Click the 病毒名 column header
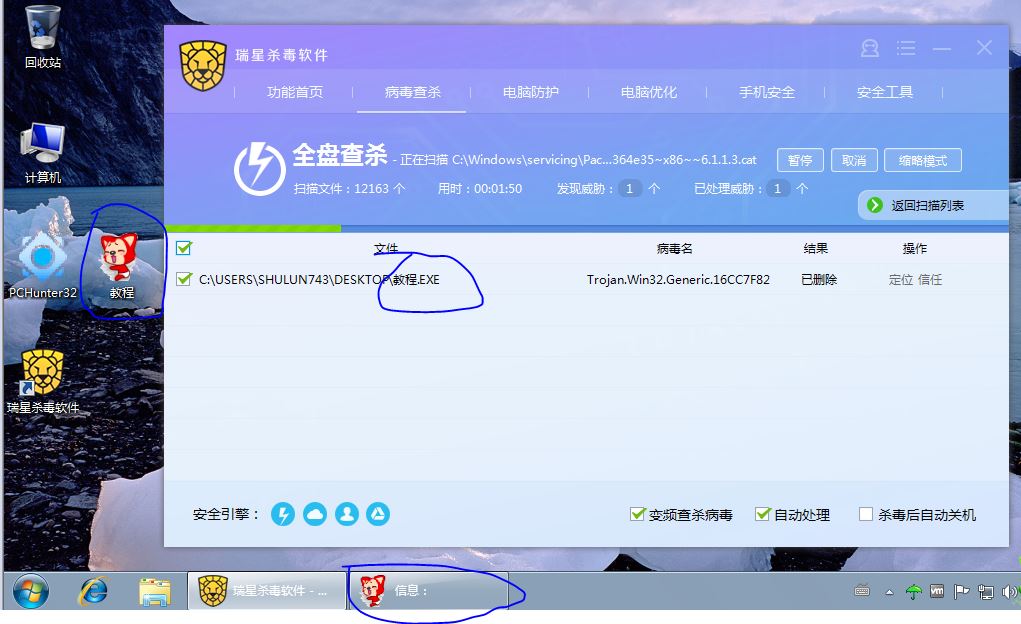Image resolution: width=1021 pixels, height=624 pixels. pos(675,248)
